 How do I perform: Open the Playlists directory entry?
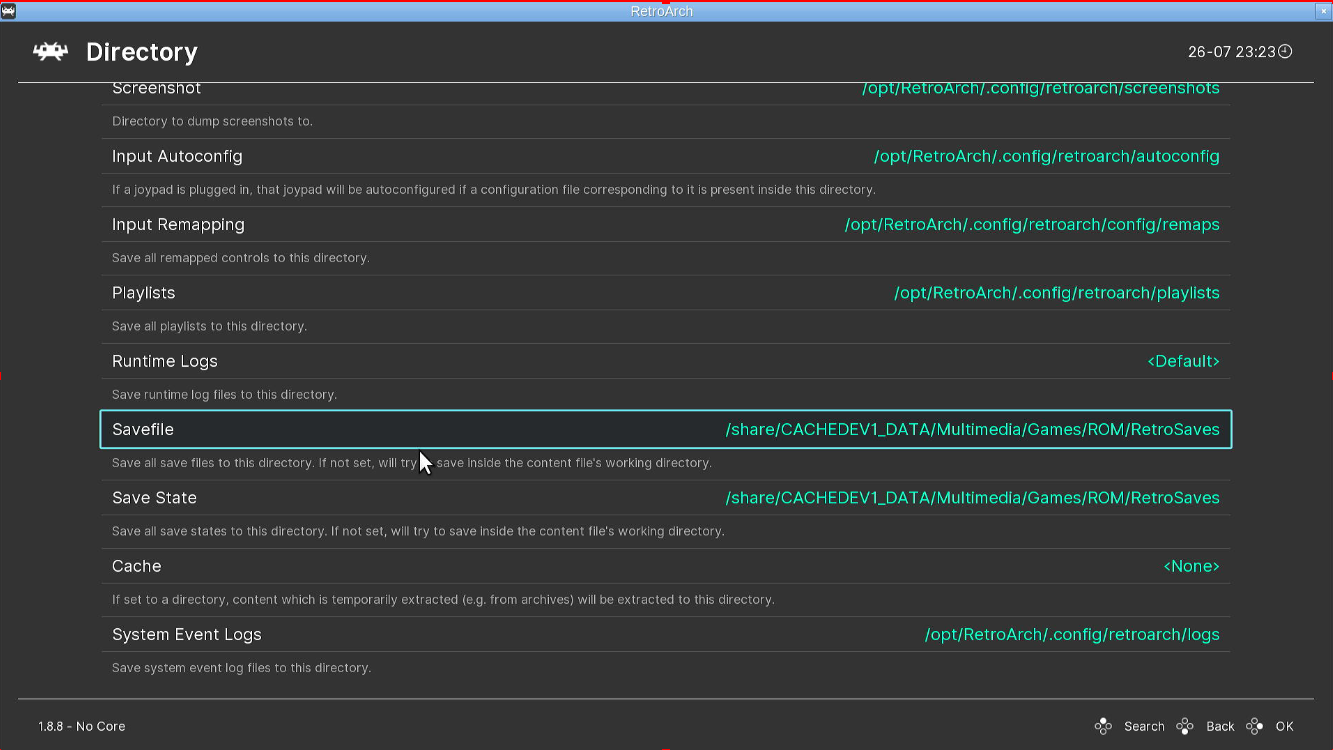666,293
